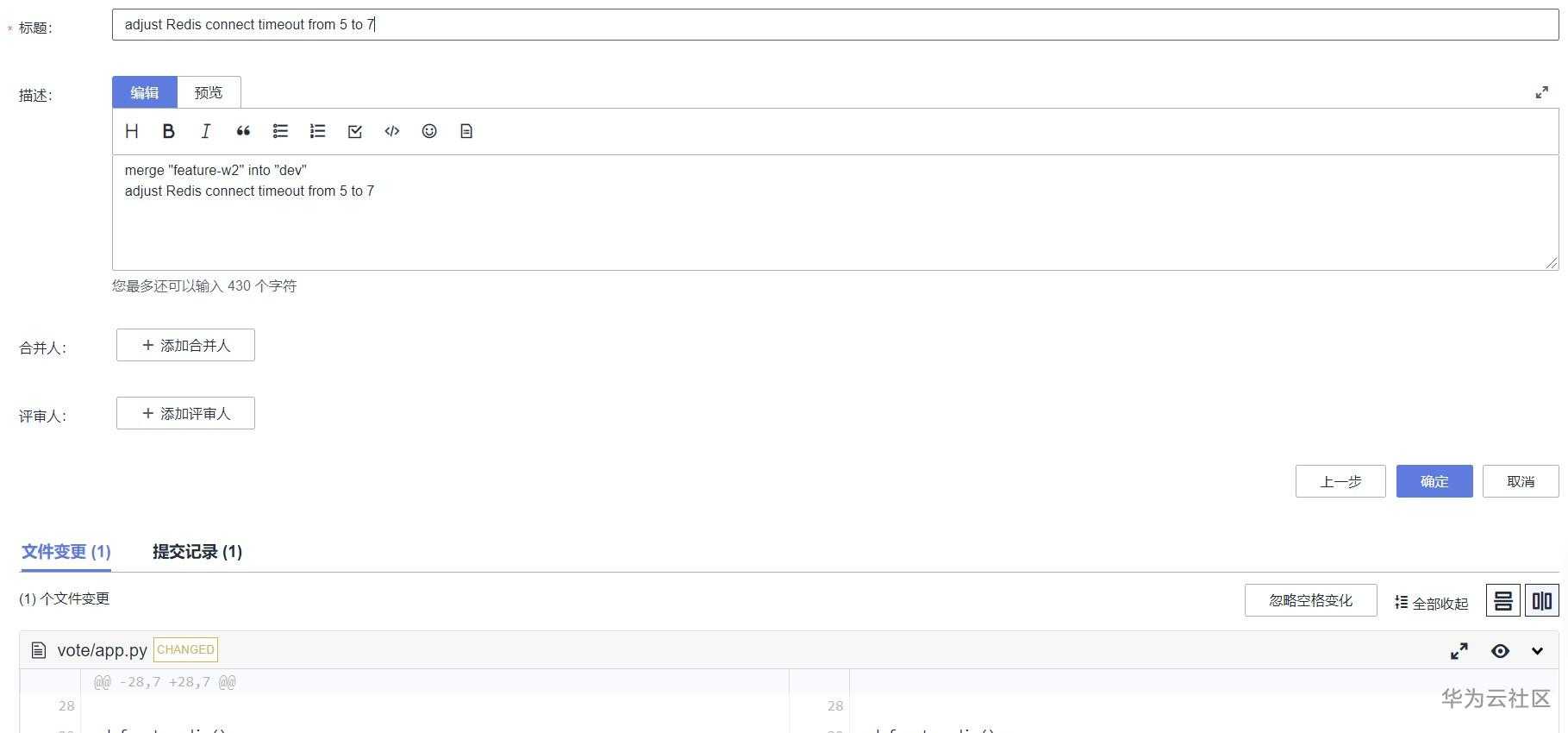Screen dimensions: 1568x733
Task: Collapse all file changes (全部收起)
Action: pyautogui.click(x=1431, y=603)
